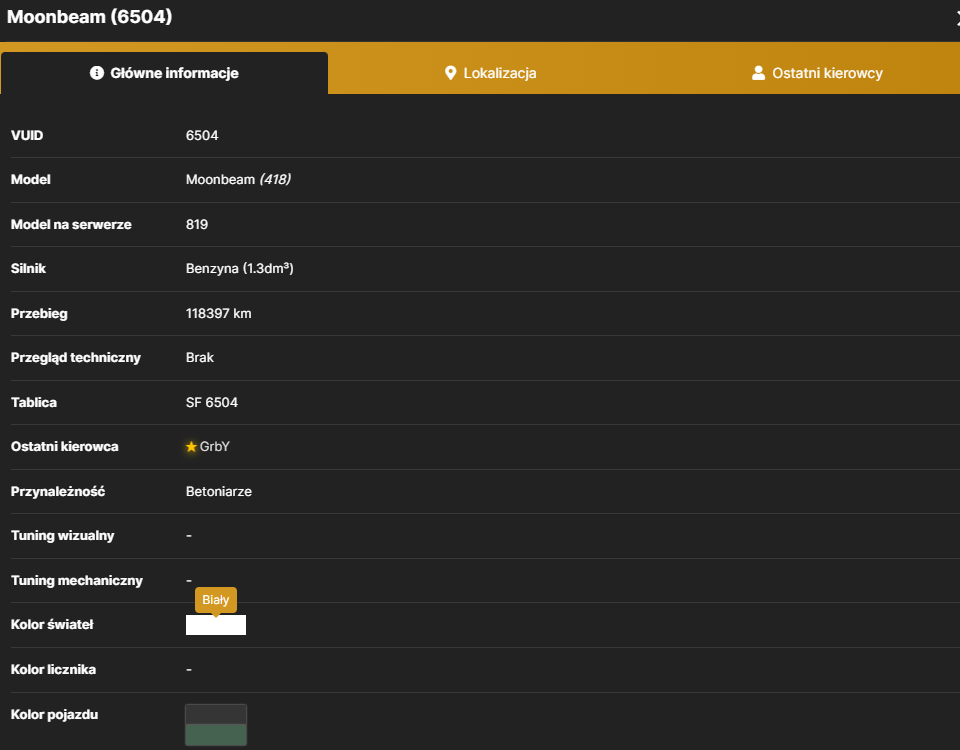
Task: Click the Przynależność label
Action: click(58, 492)
